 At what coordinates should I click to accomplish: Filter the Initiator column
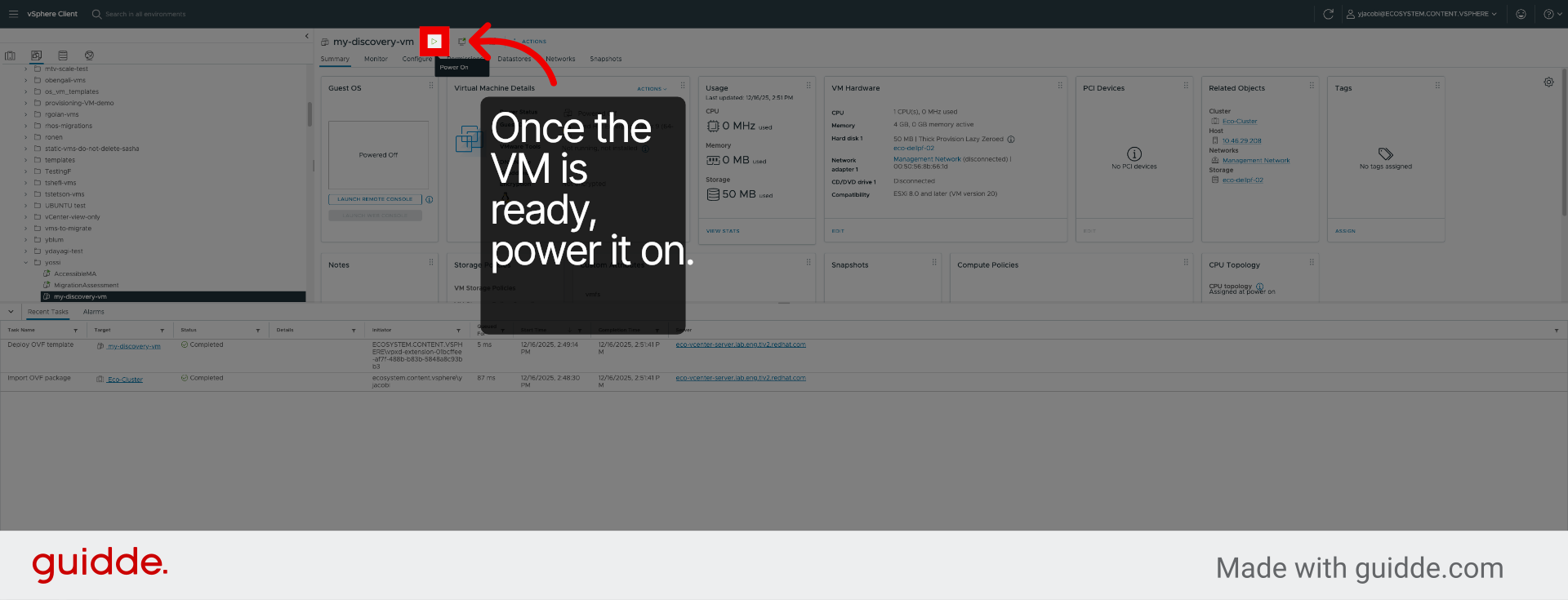coord(458,331)
